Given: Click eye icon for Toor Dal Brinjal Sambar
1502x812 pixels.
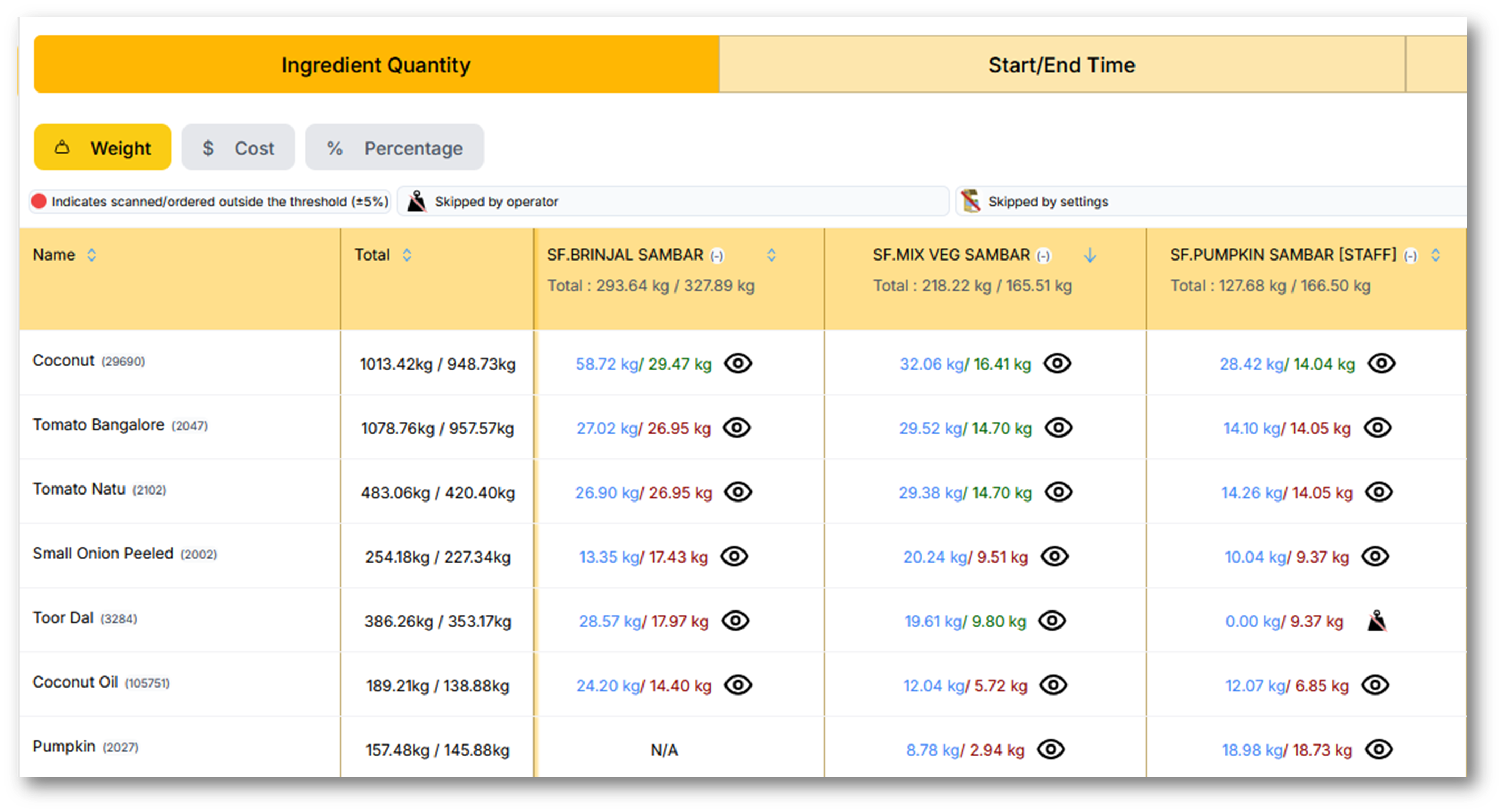Looking at the screenshot, I should (735, 621).
